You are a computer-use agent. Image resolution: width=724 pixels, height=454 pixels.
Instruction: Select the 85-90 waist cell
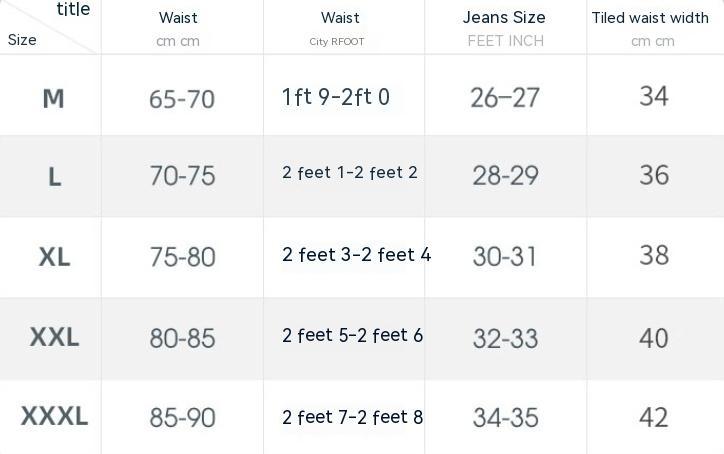182,417
